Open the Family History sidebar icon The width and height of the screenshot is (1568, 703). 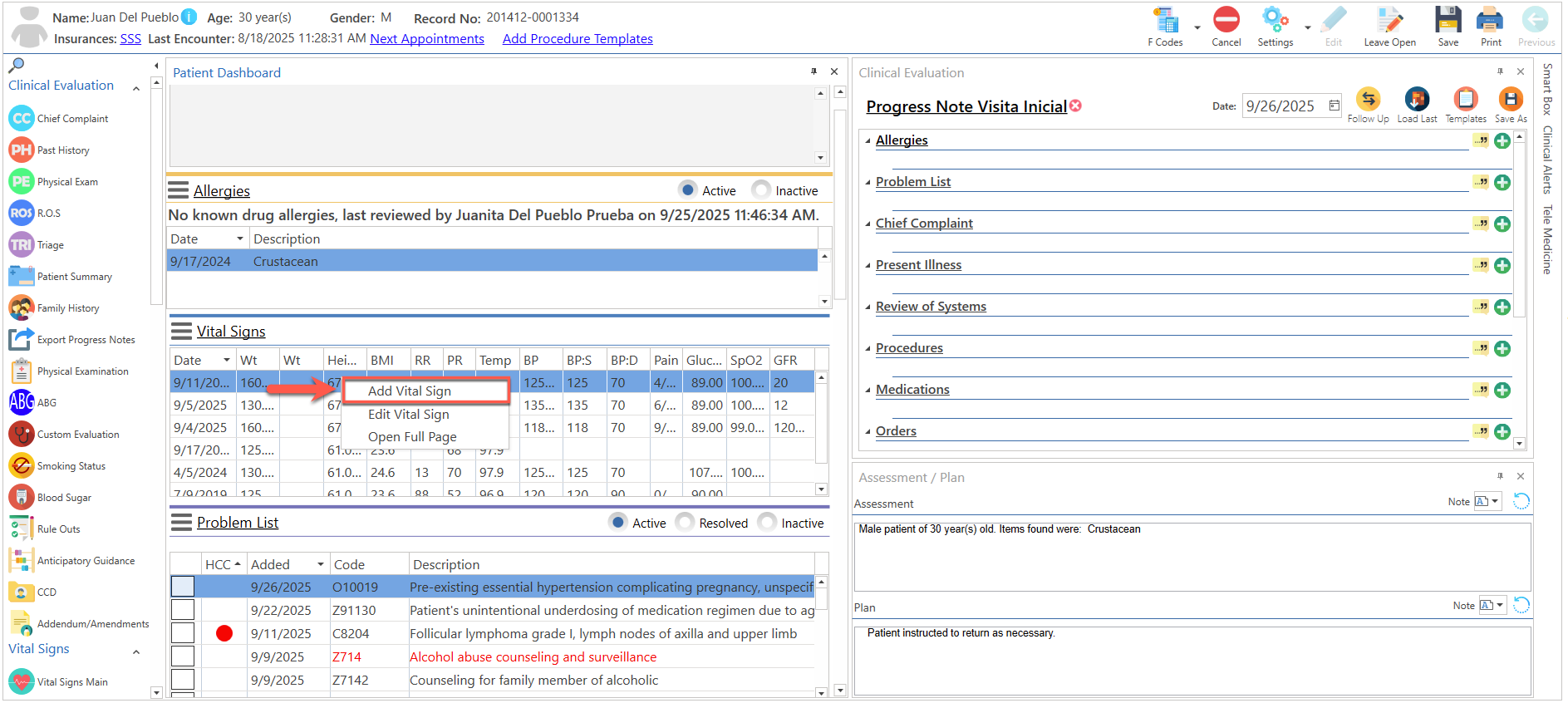(x=22, y=308)
